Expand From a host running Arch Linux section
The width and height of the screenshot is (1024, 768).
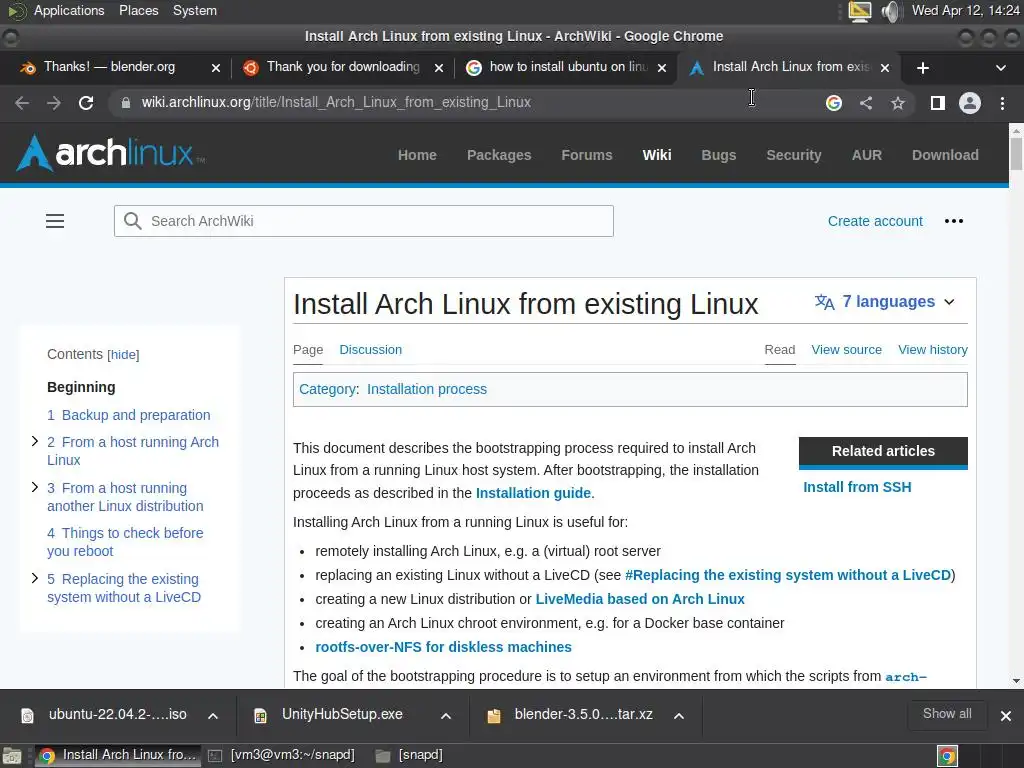click(x=35, y=442)
